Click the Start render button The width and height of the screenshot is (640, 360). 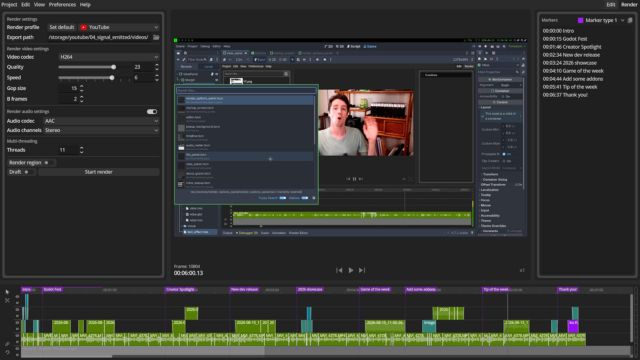coord(98,172)
